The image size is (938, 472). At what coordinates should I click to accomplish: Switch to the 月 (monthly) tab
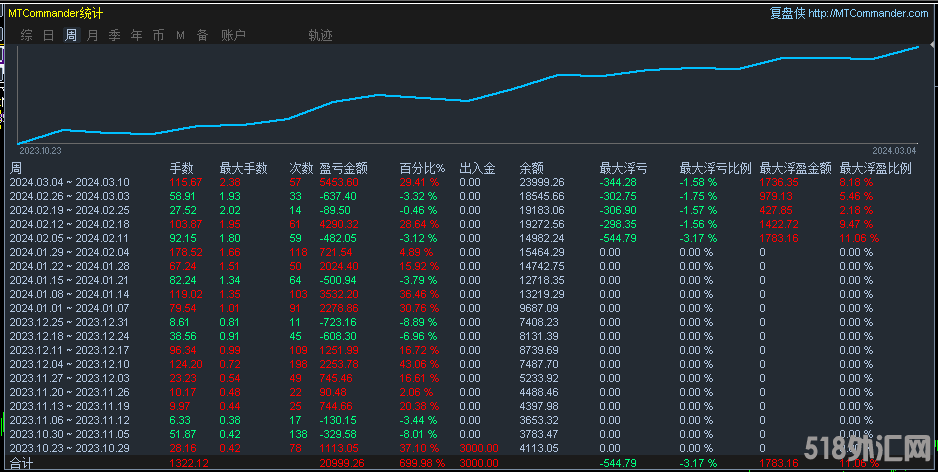[93, 35]
